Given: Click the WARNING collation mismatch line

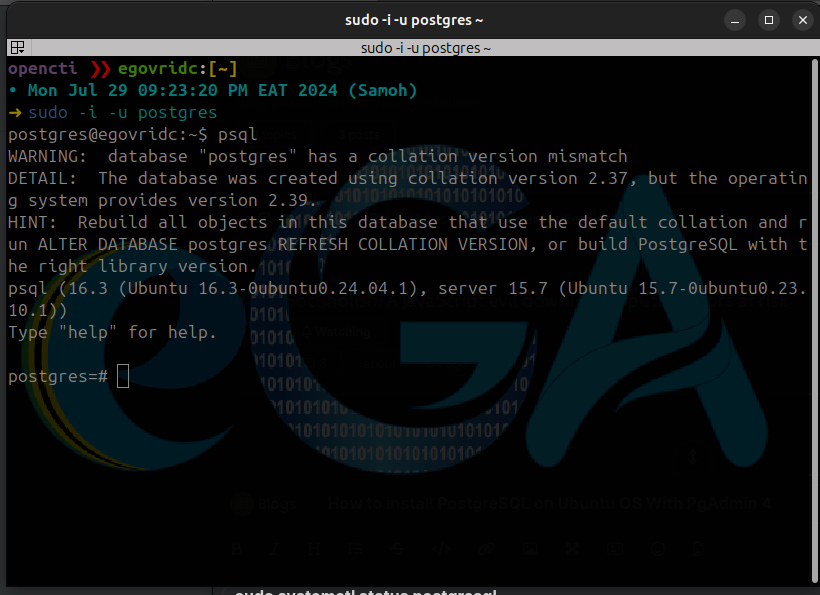Looking at the screenshot, I should pyautogui.click(x=318, y=156).
